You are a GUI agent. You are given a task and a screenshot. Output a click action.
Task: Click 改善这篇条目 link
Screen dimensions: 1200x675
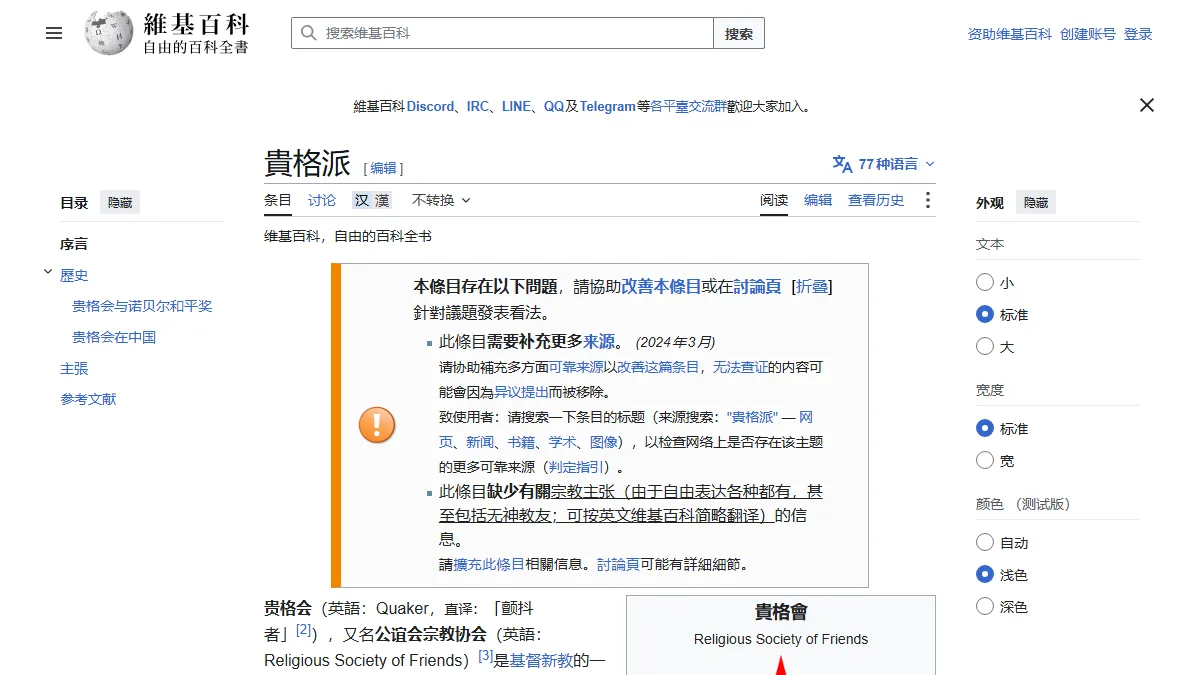coord(657,367)
